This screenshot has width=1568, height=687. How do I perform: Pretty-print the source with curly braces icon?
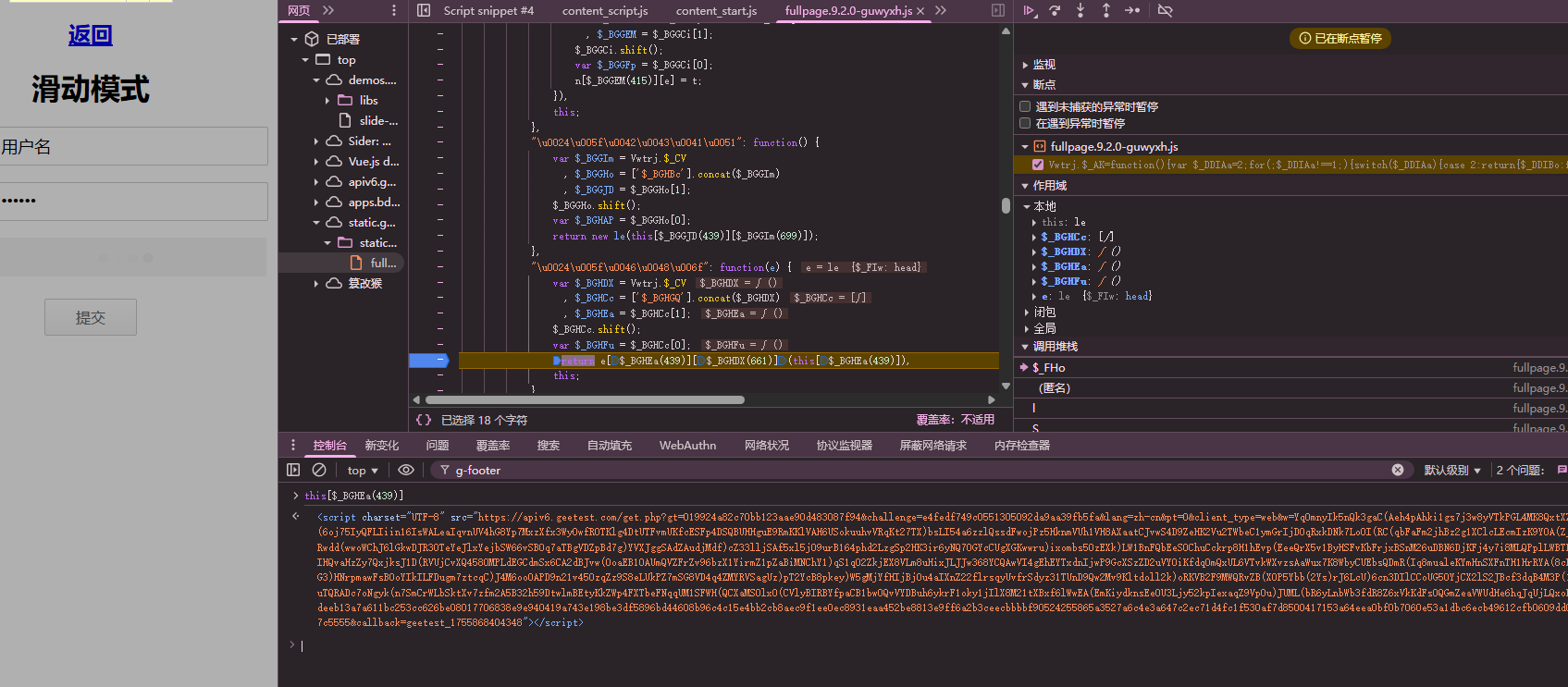[x=424, y=420]
